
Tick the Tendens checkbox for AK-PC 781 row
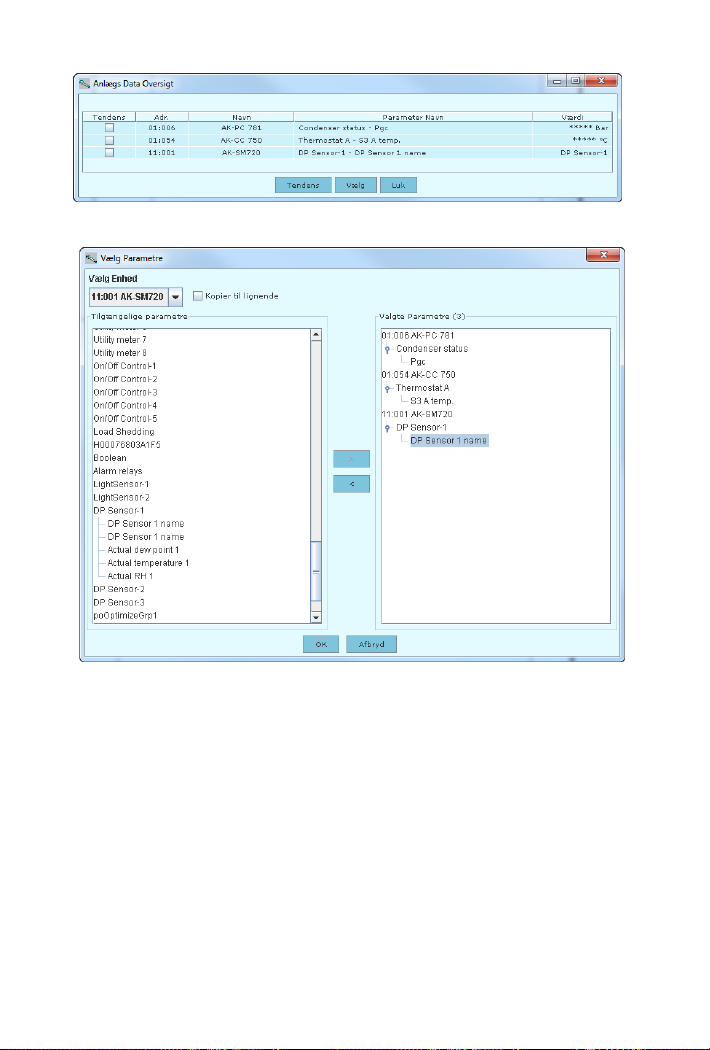[109, 127]
